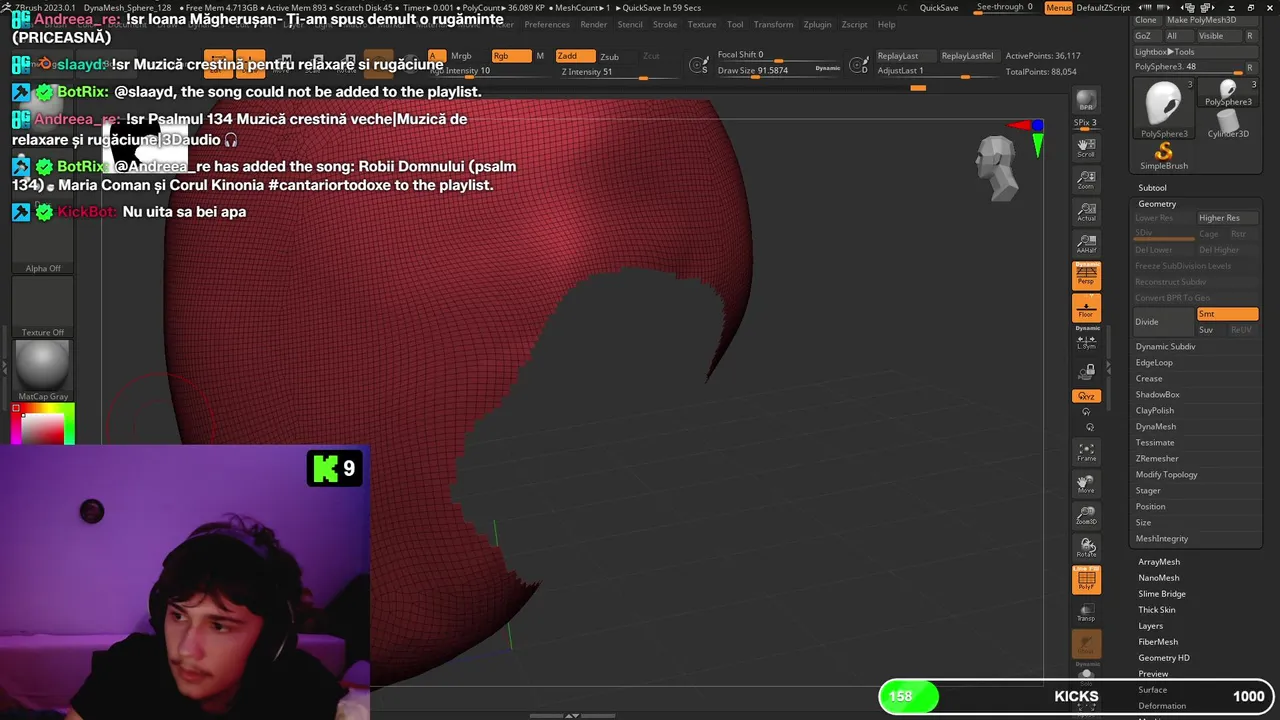The height and width of the screenshot is (720, 1280).
Task: Toggle Persp perspective view icon
Action: coord(1086,275)
